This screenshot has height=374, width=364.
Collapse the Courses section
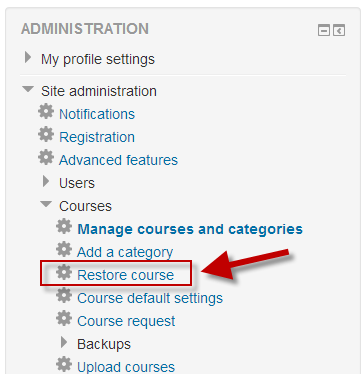[x=46, y=204]
